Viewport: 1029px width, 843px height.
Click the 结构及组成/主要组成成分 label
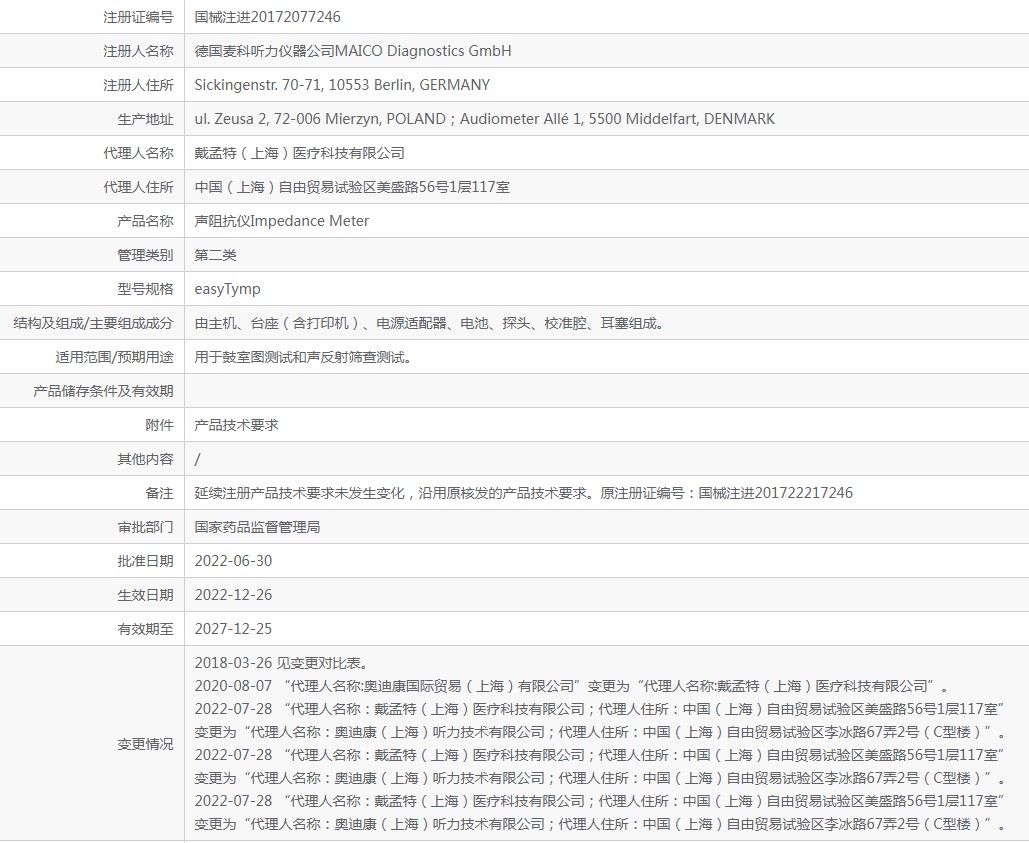93,323
